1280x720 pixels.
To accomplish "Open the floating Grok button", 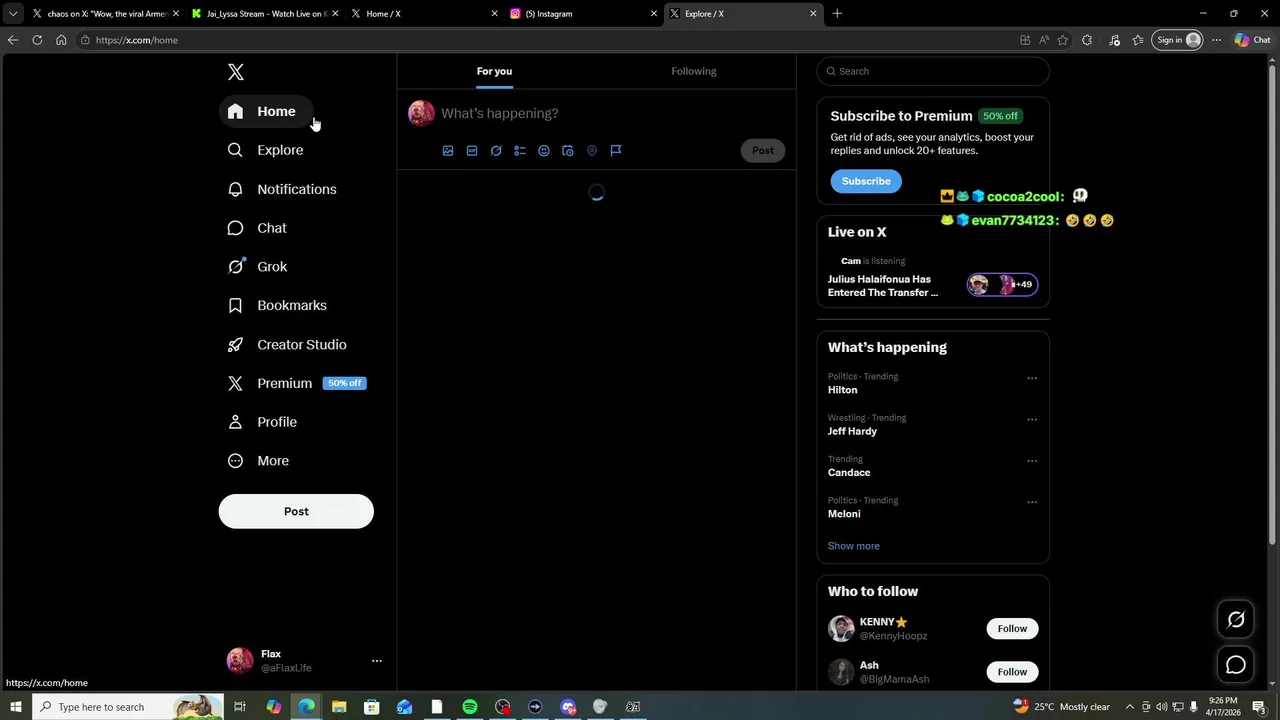I will click(1236, 620).
